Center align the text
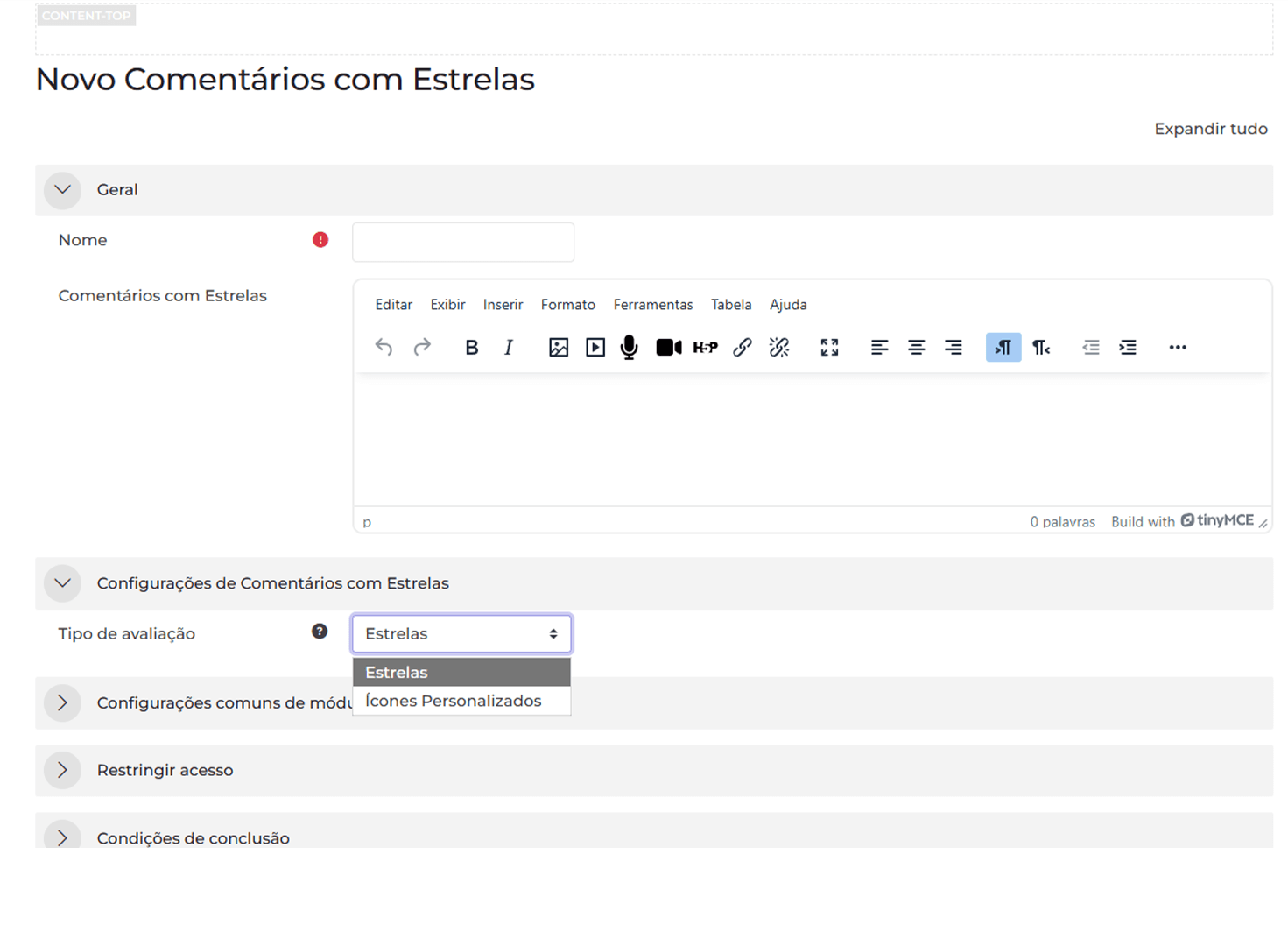Viewport: 1288px width, 946px height. coord(916,348)
